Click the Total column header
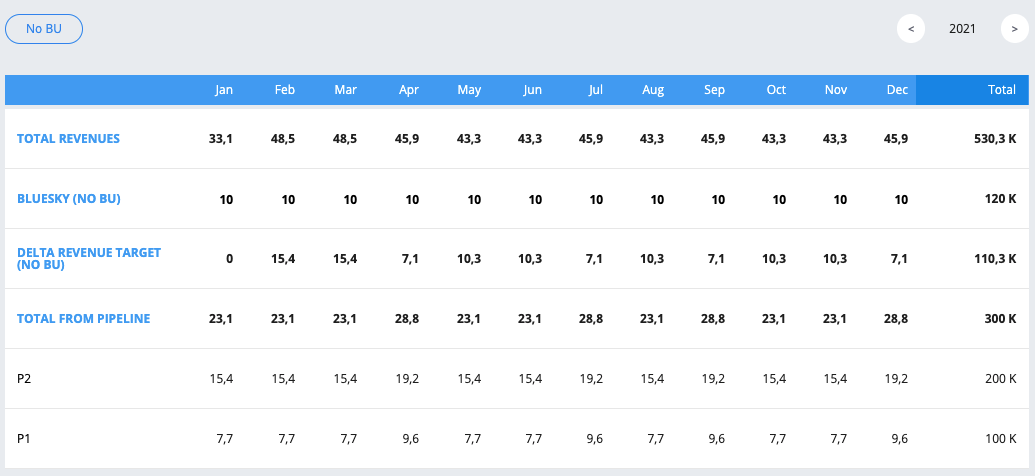Image resolution: width=1035 pixels, height=476 pixels. 1002,90
